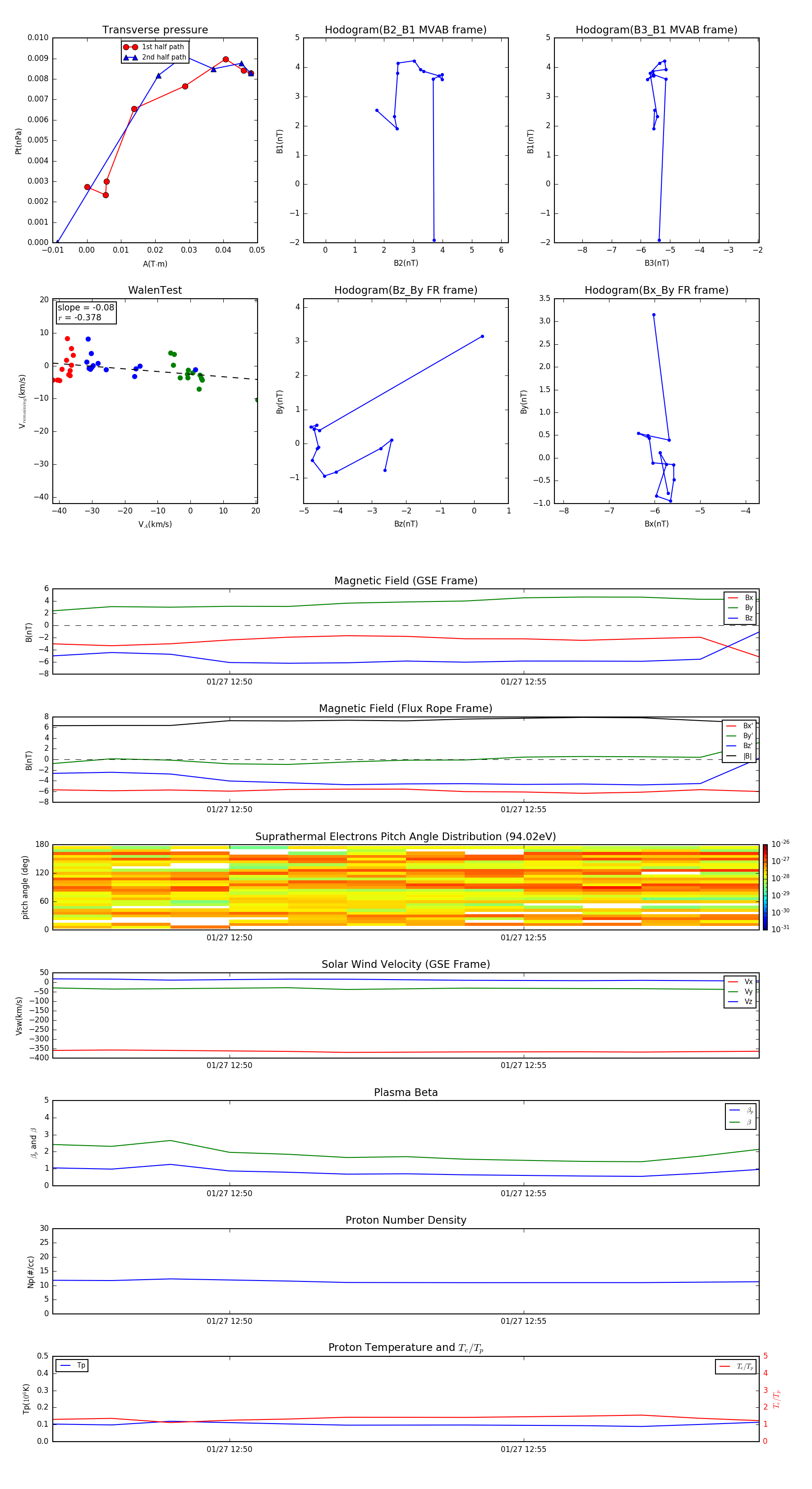Click the red "Te/Tp" right-hand axis label
This screenshot has width=812, height=1489.
tap(777, 1399)
